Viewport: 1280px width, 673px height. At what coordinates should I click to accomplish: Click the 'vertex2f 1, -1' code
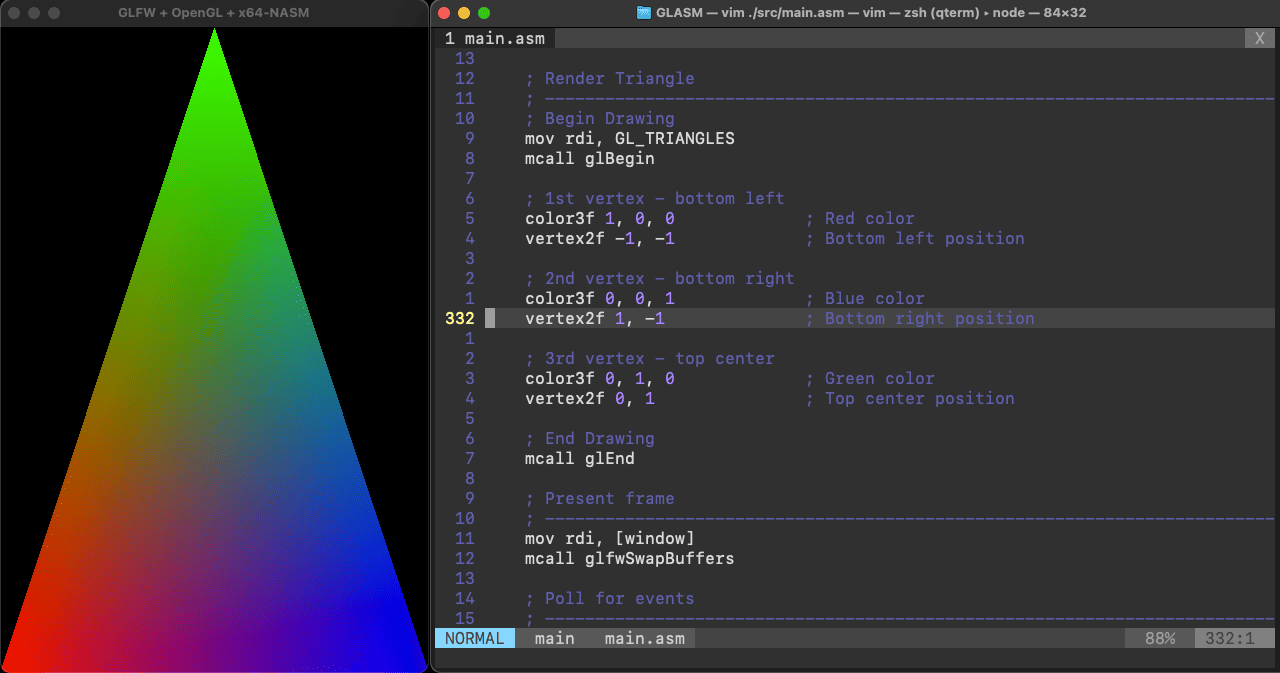click(595, 319)
